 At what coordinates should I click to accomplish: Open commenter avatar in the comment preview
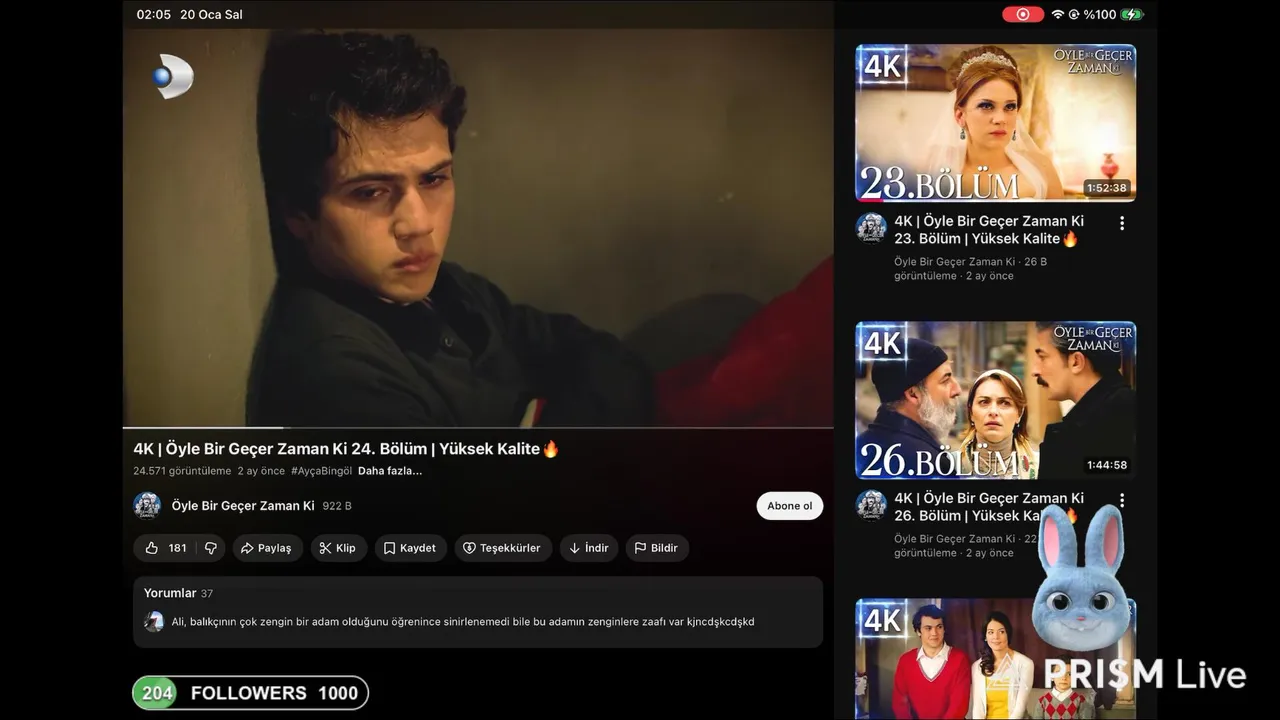pos(154,622)
